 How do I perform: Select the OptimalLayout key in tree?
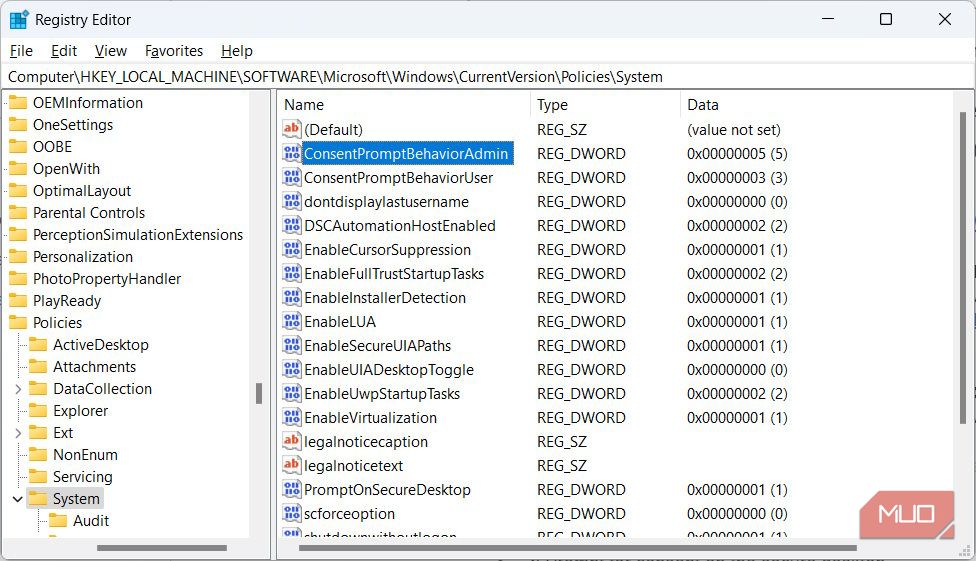point(82,191)
